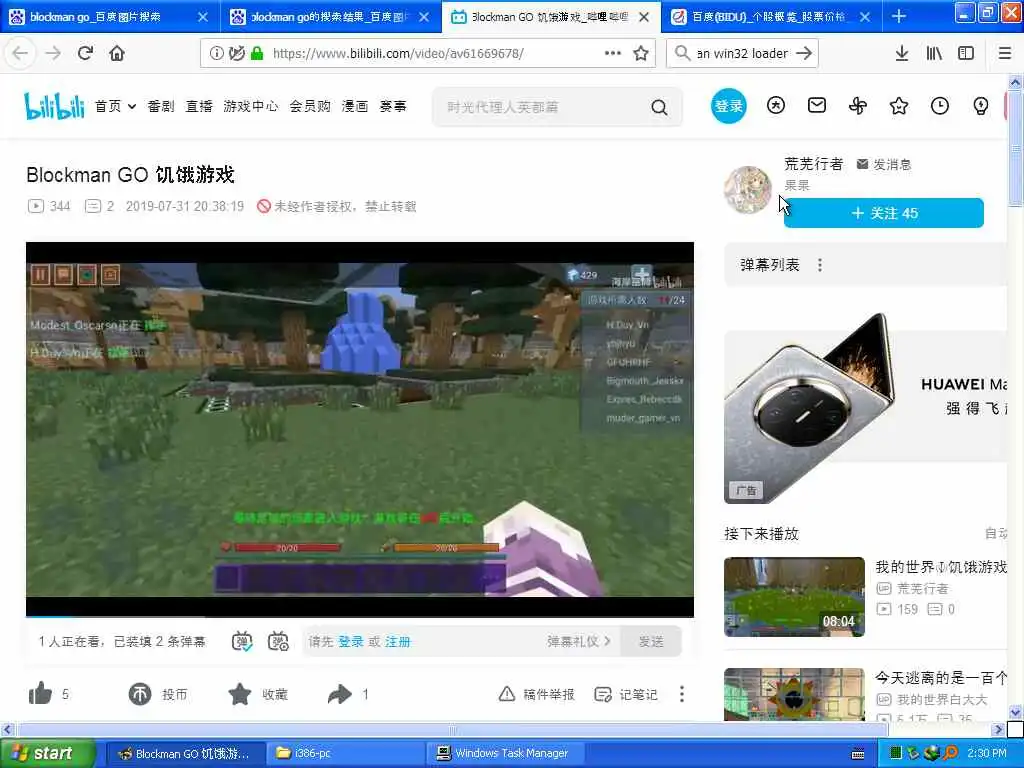Click the bilibili search input field
The image size is (1024, 768).
545,107
